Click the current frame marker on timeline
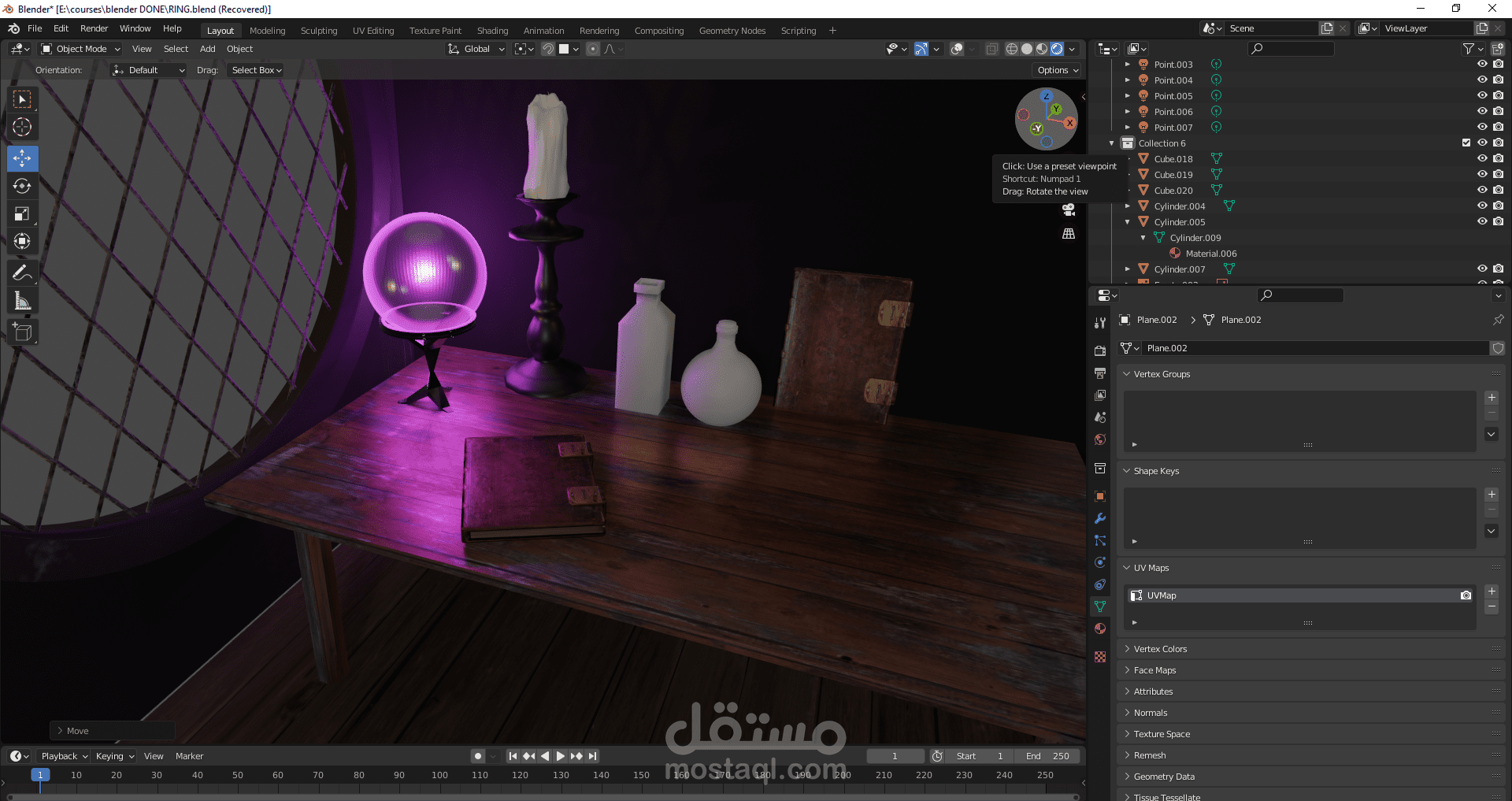 point(40,775)
